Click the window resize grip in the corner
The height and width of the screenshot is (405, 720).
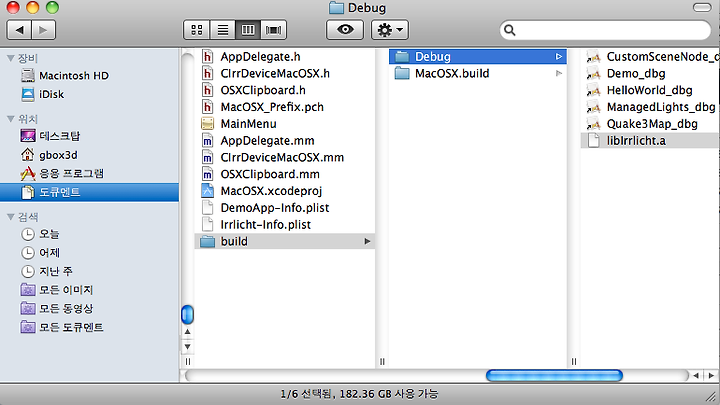pos(712,397)
